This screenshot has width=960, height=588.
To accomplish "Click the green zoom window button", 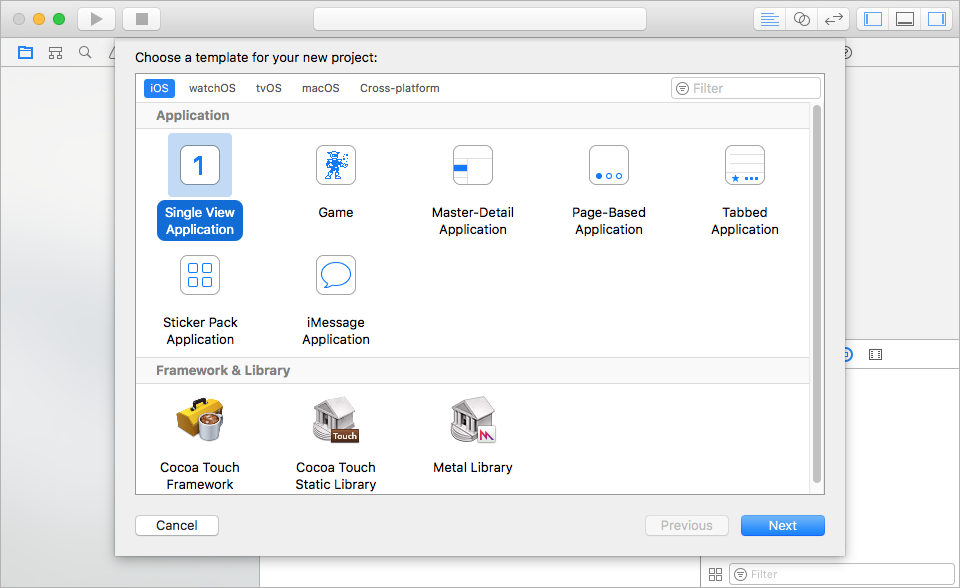I will click(x=59, y=19).
